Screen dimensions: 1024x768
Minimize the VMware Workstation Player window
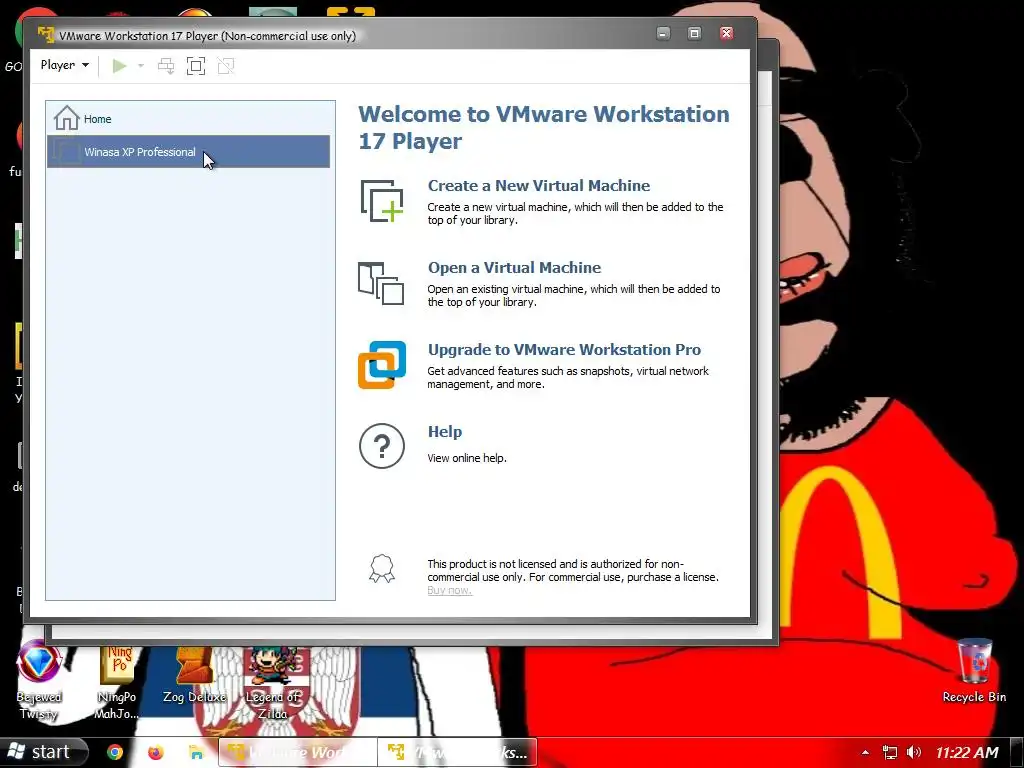[x=663, y=33]
